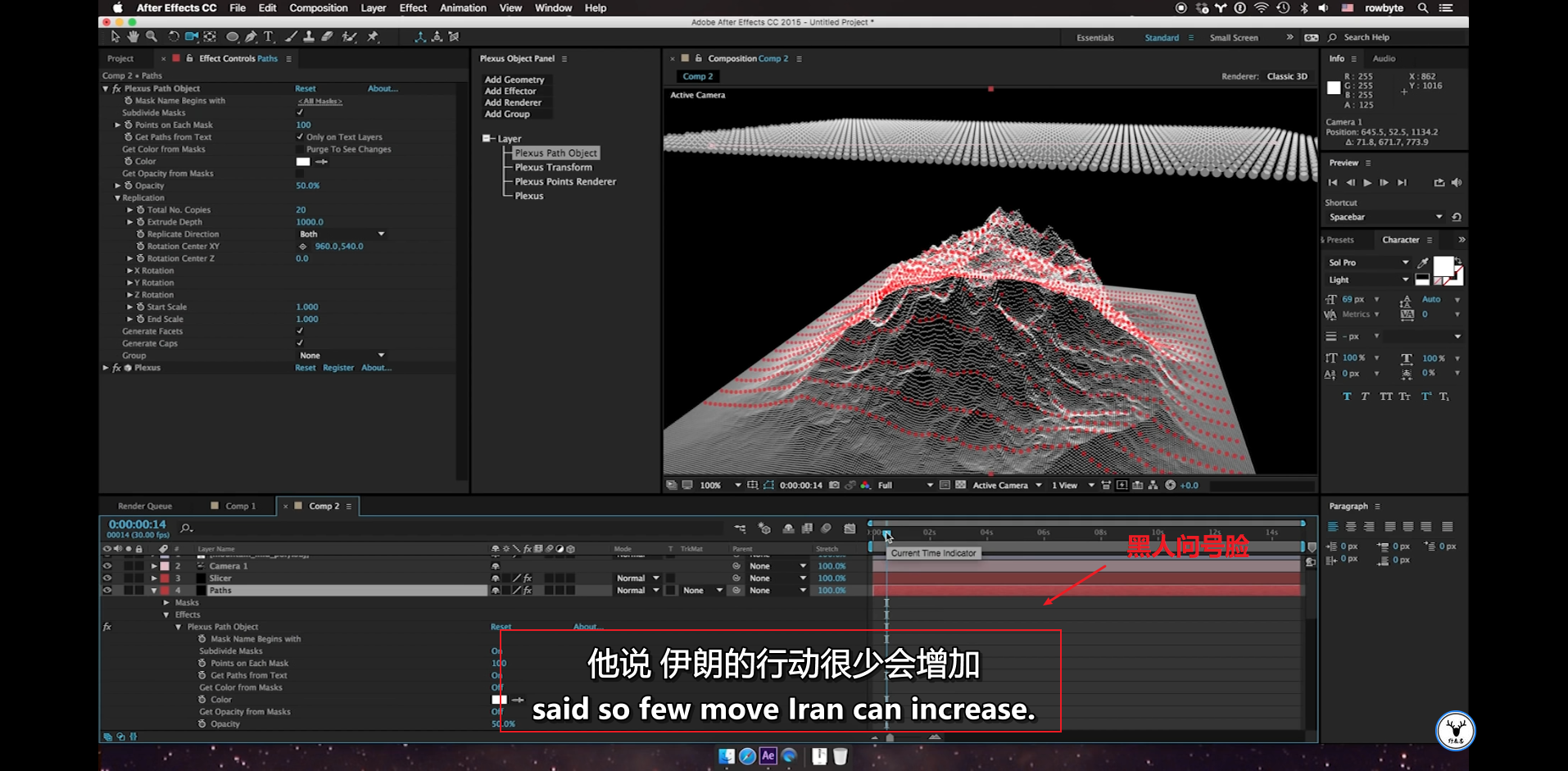Open the 1 View layout dropdown
Image resolution: width=1568 pixels, height=771 pixels.
(x=1072, y=485)
